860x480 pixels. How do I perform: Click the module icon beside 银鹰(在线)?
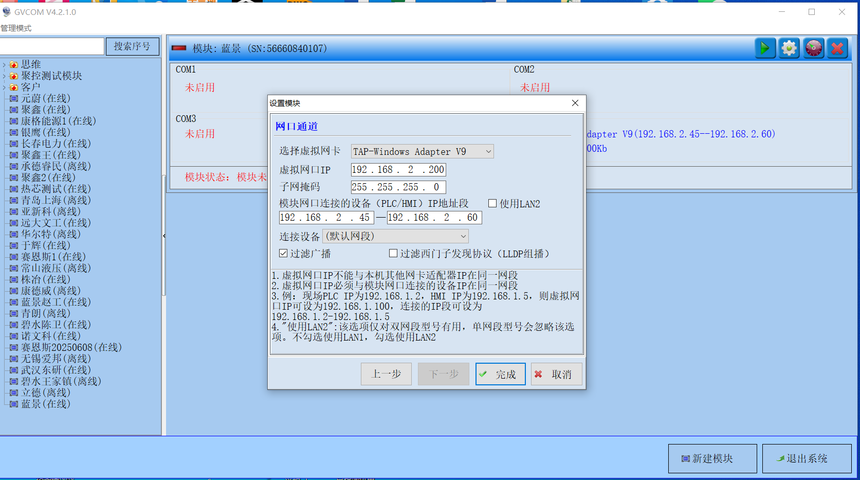14,132
